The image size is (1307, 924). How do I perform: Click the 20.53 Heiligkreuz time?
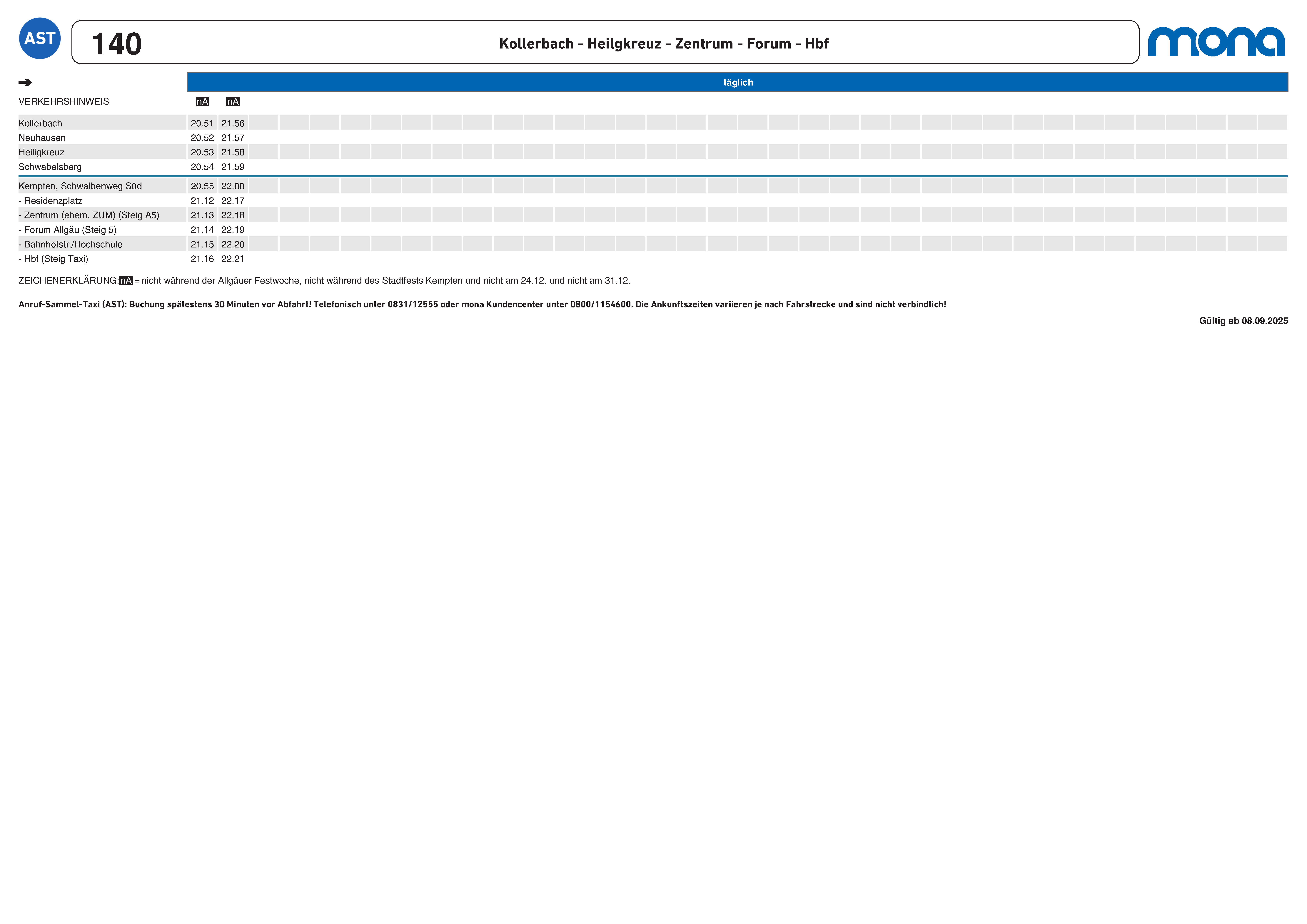pyautogui.click(x=202, y=153)
